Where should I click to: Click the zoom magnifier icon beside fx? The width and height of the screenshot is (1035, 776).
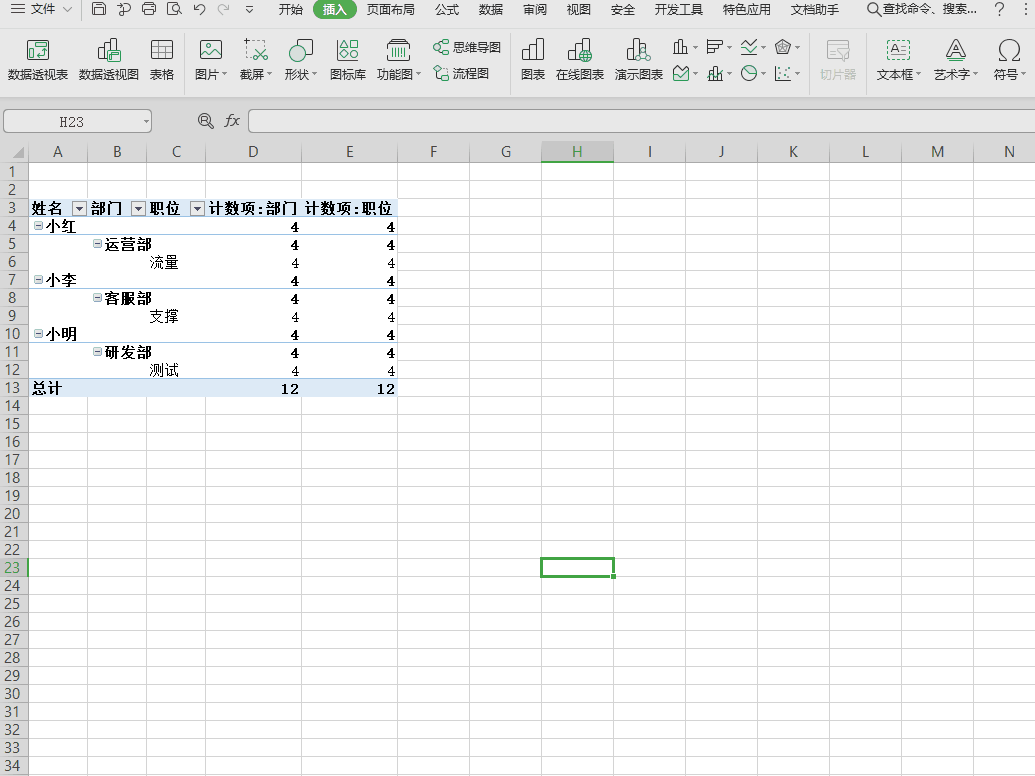tap(205, 121)
